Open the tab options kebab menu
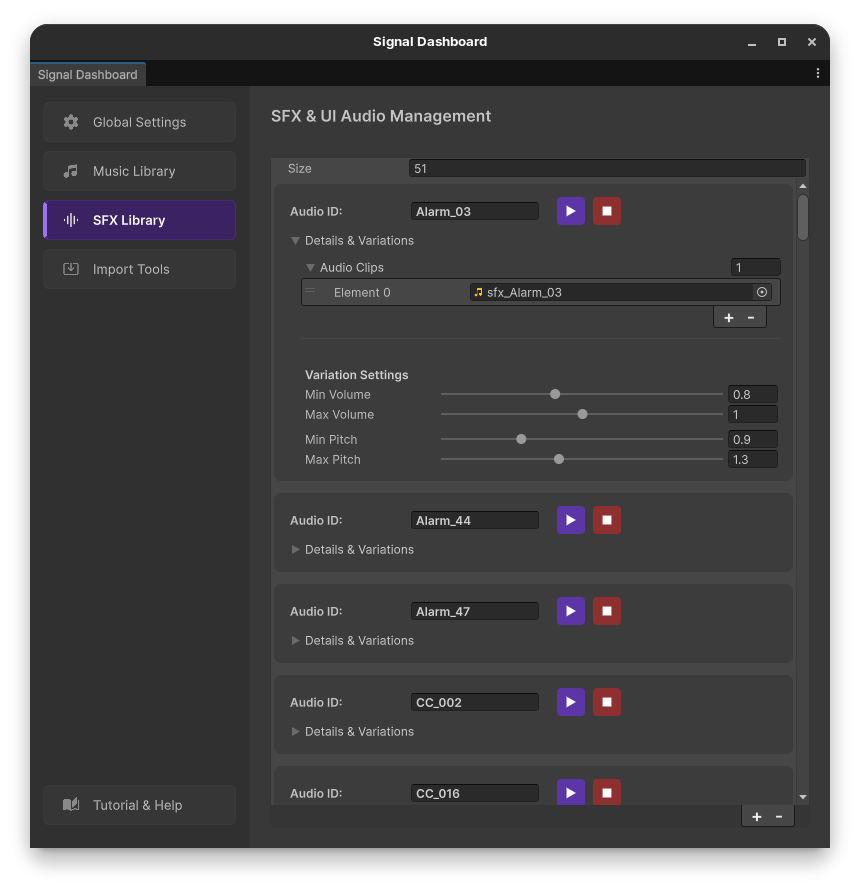860x889 pixels. click(x=817, y=73)
